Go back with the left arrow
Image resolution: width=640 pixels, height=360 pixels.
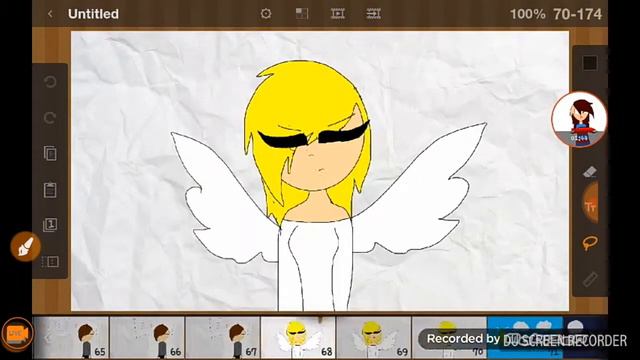50,14
